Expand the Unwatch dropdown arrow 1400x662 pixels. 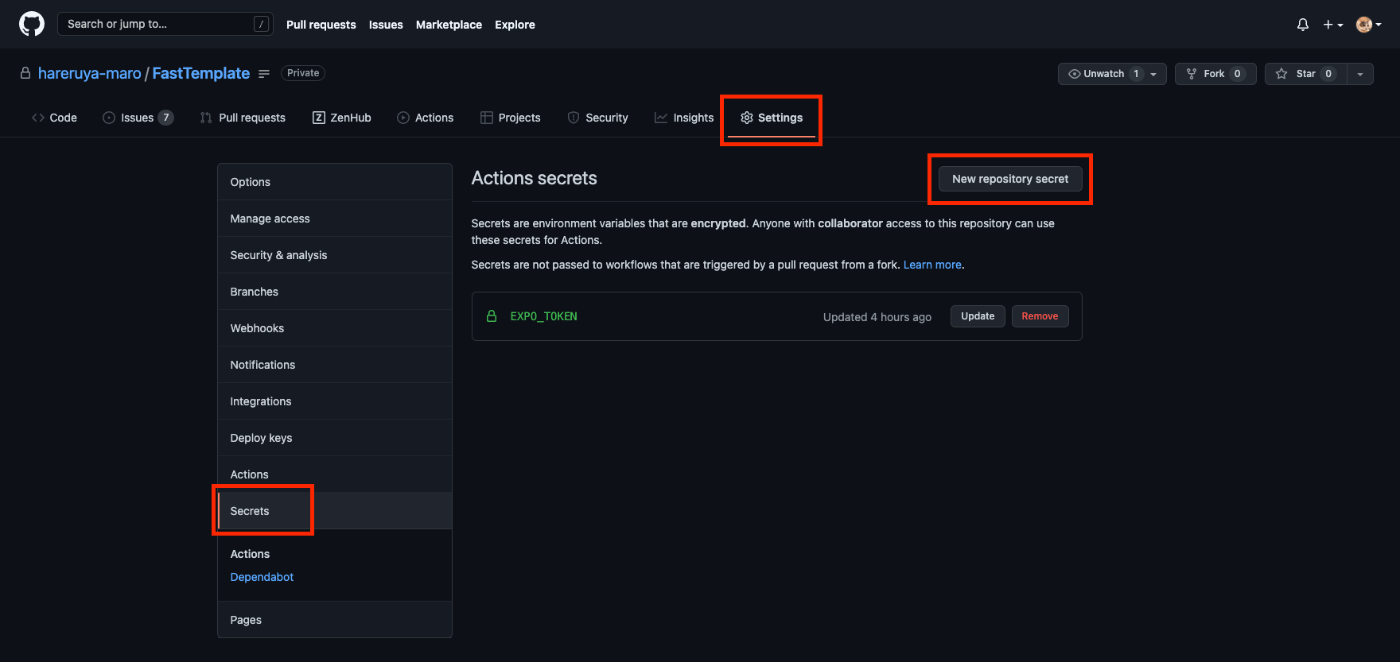click(x=1154, y=74)
